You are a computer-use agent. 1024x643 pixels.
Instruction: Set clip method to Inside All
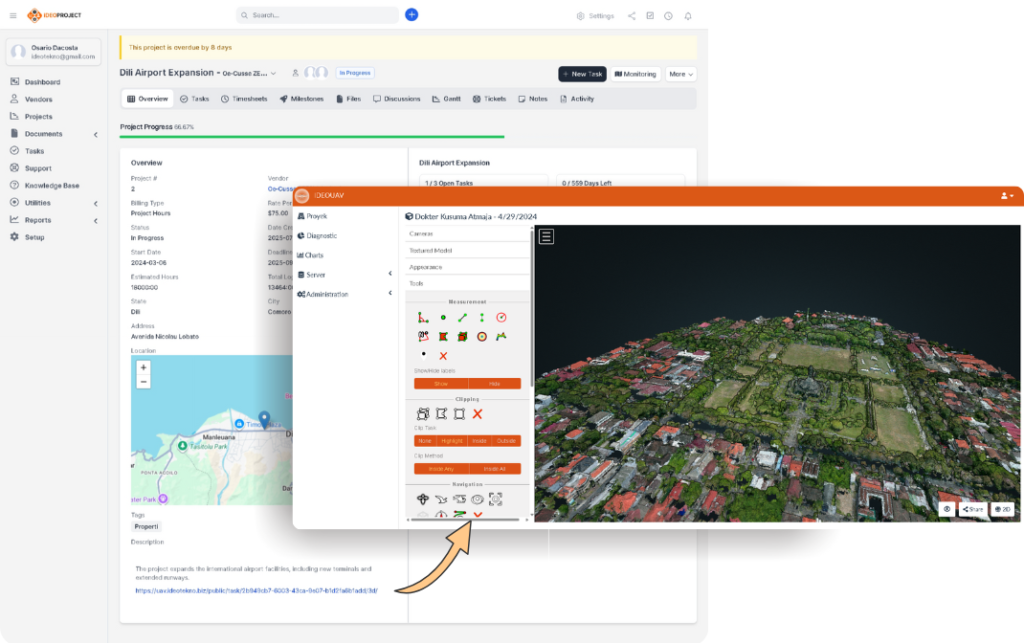click(494, 468)
